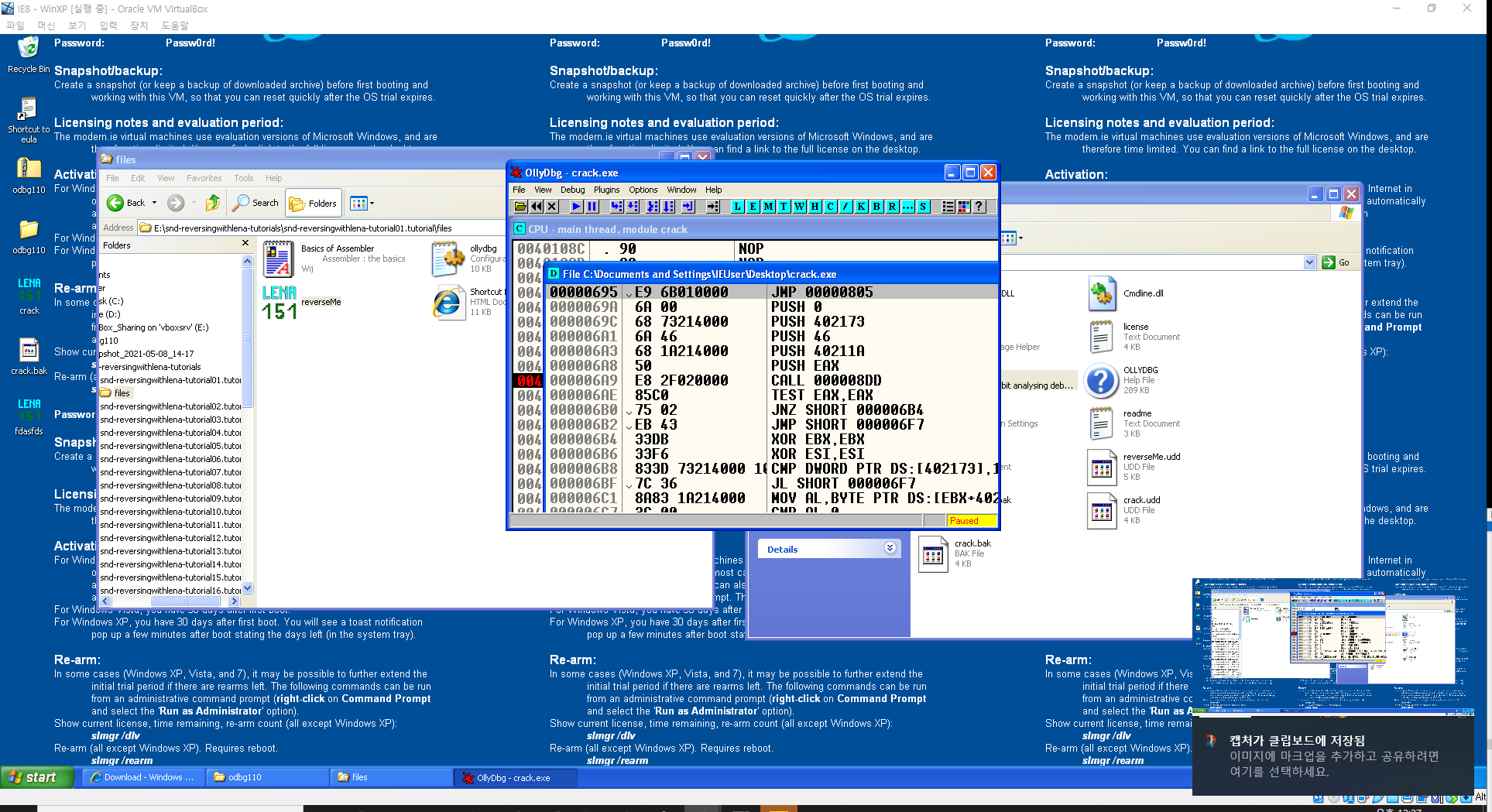Select snd-reversingwithlena-tutorial05 in folder tree
This screenshot has width=1492, height=812.
point(171,446)
